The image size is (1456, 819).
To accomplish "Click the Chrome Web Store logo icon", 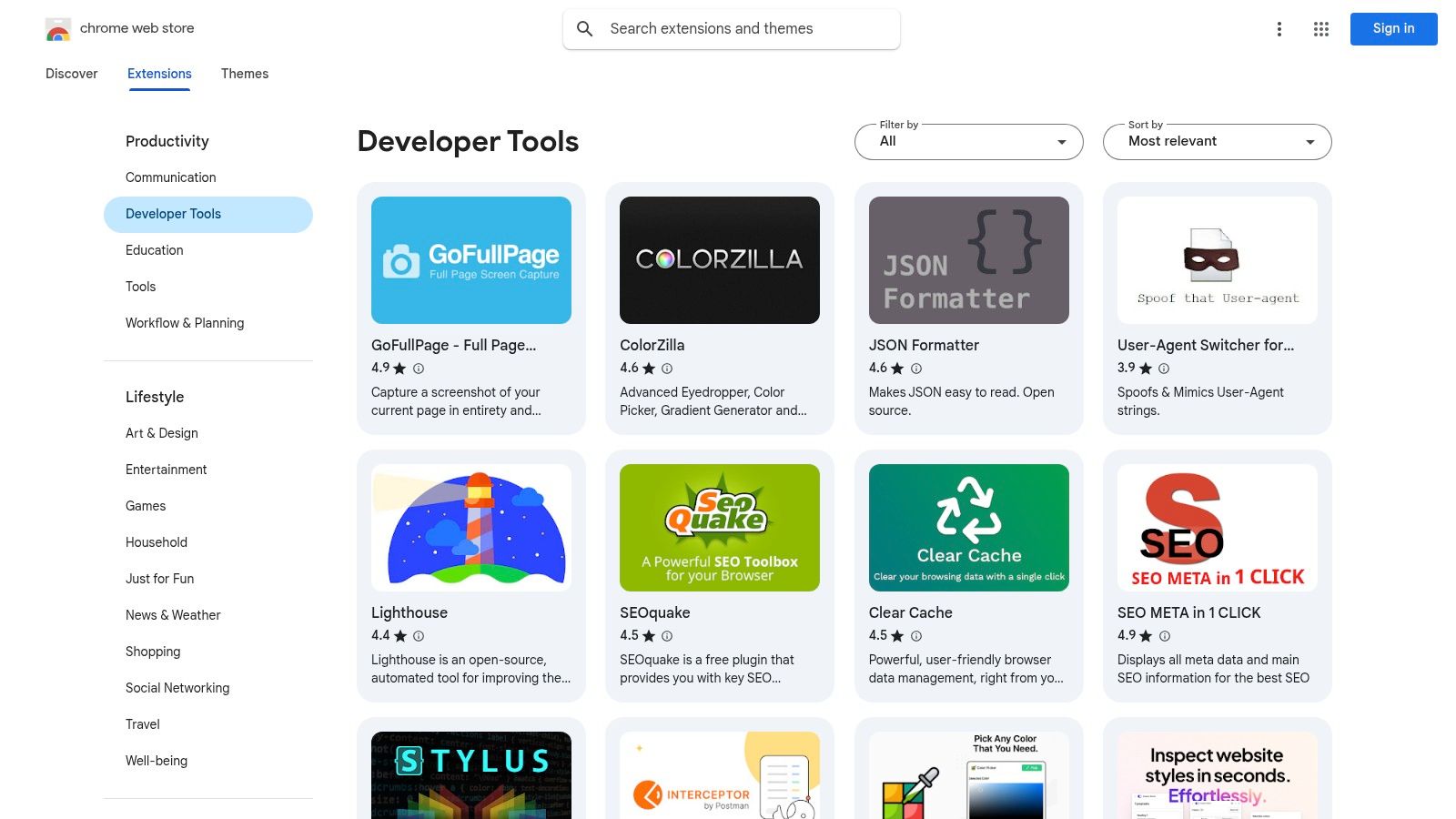I will 57,28.
